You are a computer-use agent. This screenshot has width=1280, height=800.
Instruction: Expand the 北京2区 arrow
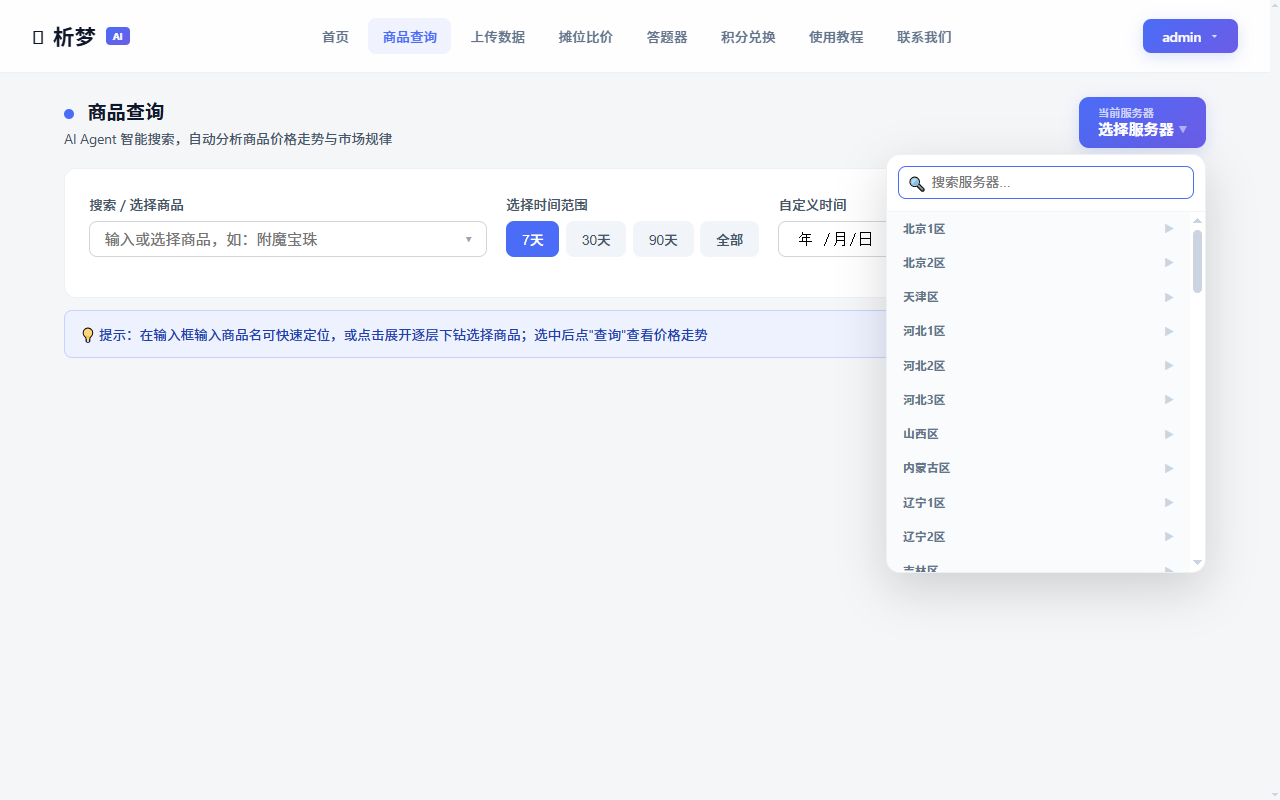(1169, 263)
